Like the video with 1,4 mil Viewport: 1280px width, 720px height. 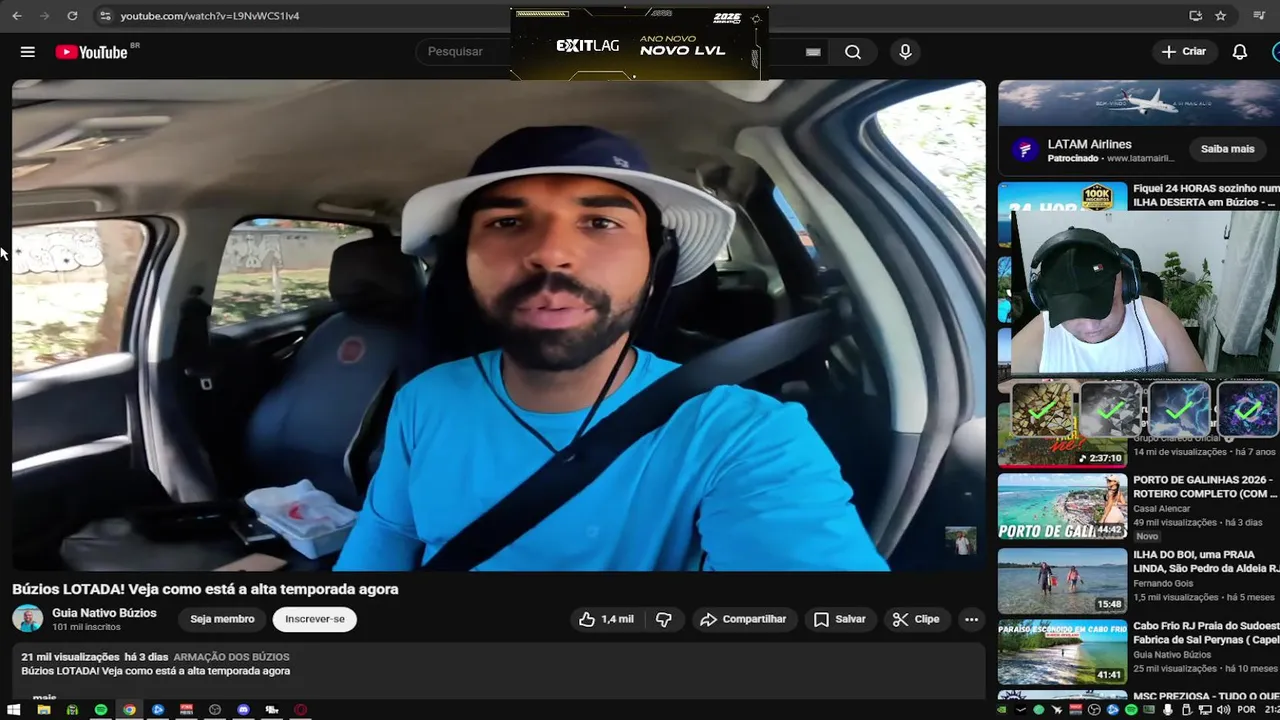pos(606,619)
